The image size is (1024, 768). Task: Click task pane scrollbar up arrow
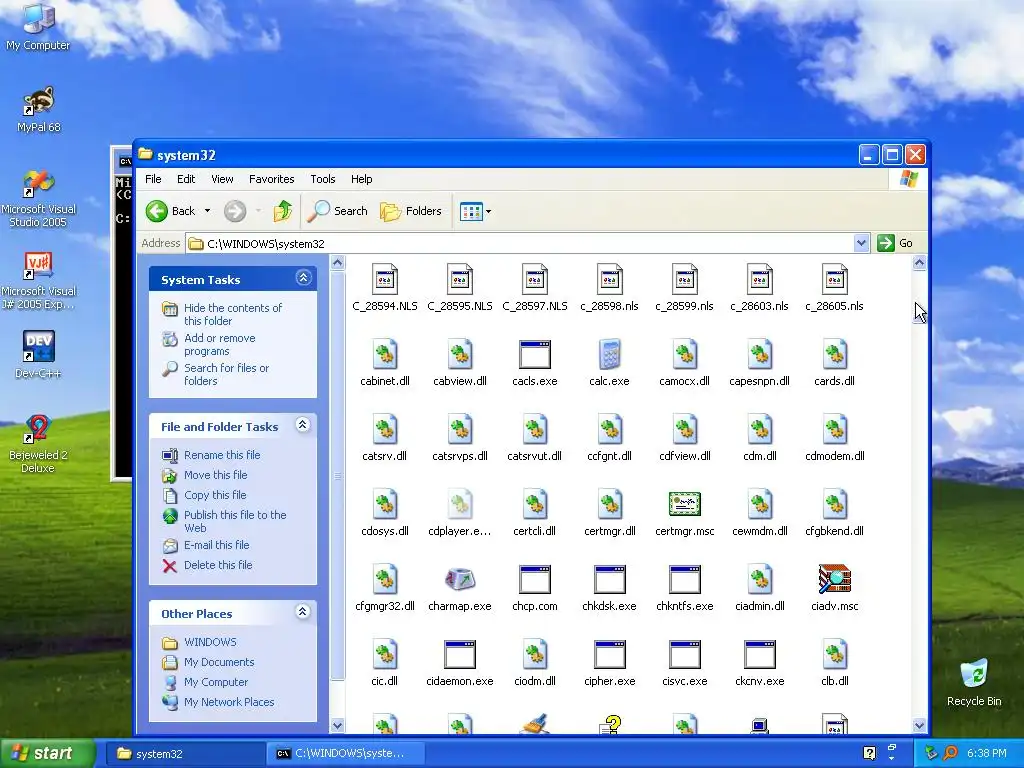click(338, 263)
